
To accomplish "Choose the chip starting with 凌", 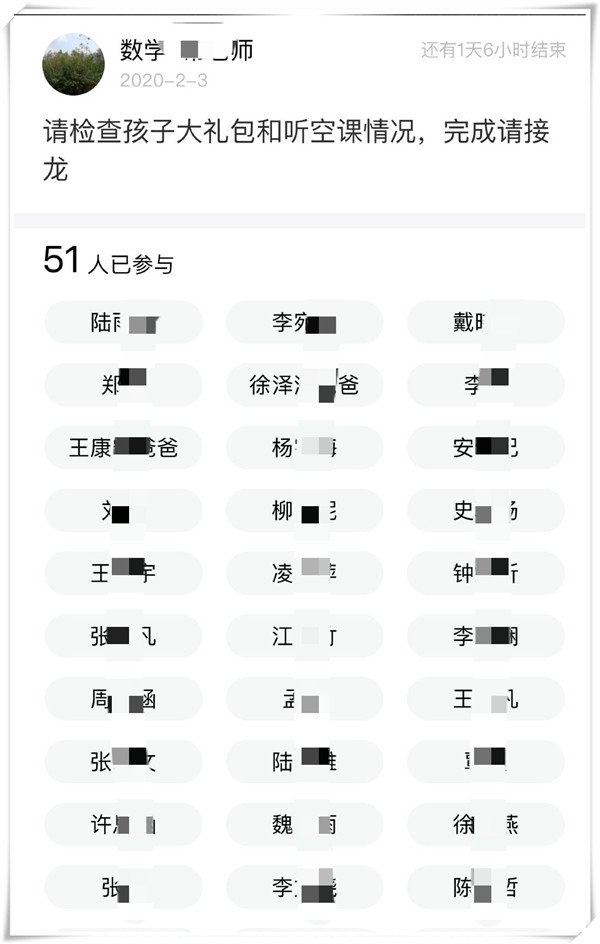I will pyautogui.click(x=305, y=573).
